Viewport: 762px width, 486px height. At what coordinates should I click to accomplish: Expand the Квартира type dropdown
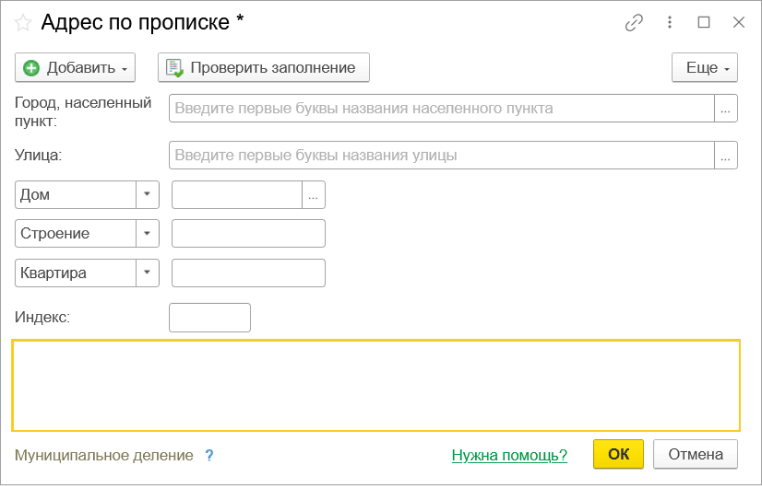(x=148, y=272)
